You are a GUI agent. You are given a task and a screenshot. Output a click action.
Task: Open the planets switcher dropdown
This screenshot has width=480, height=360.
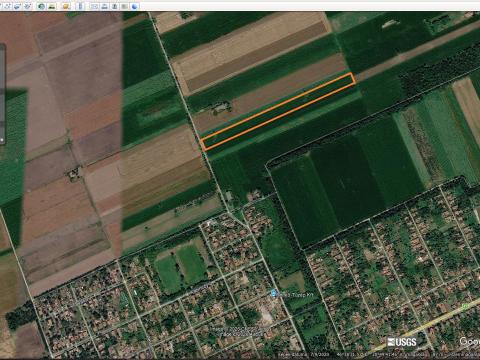66,6
